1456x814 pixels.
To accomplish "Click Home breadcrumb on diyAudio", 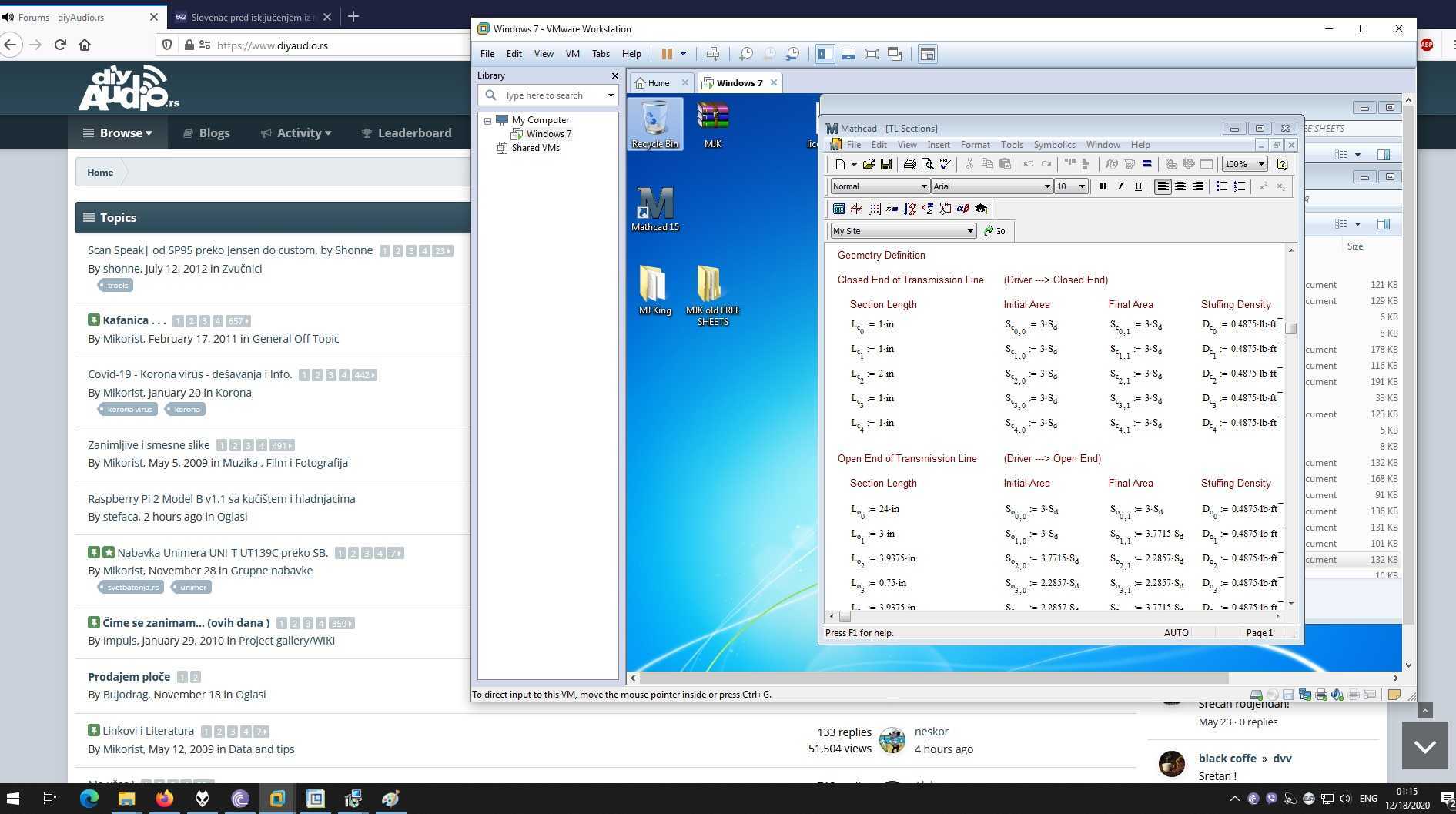I will pyautogui.click(x=100, y=173).
